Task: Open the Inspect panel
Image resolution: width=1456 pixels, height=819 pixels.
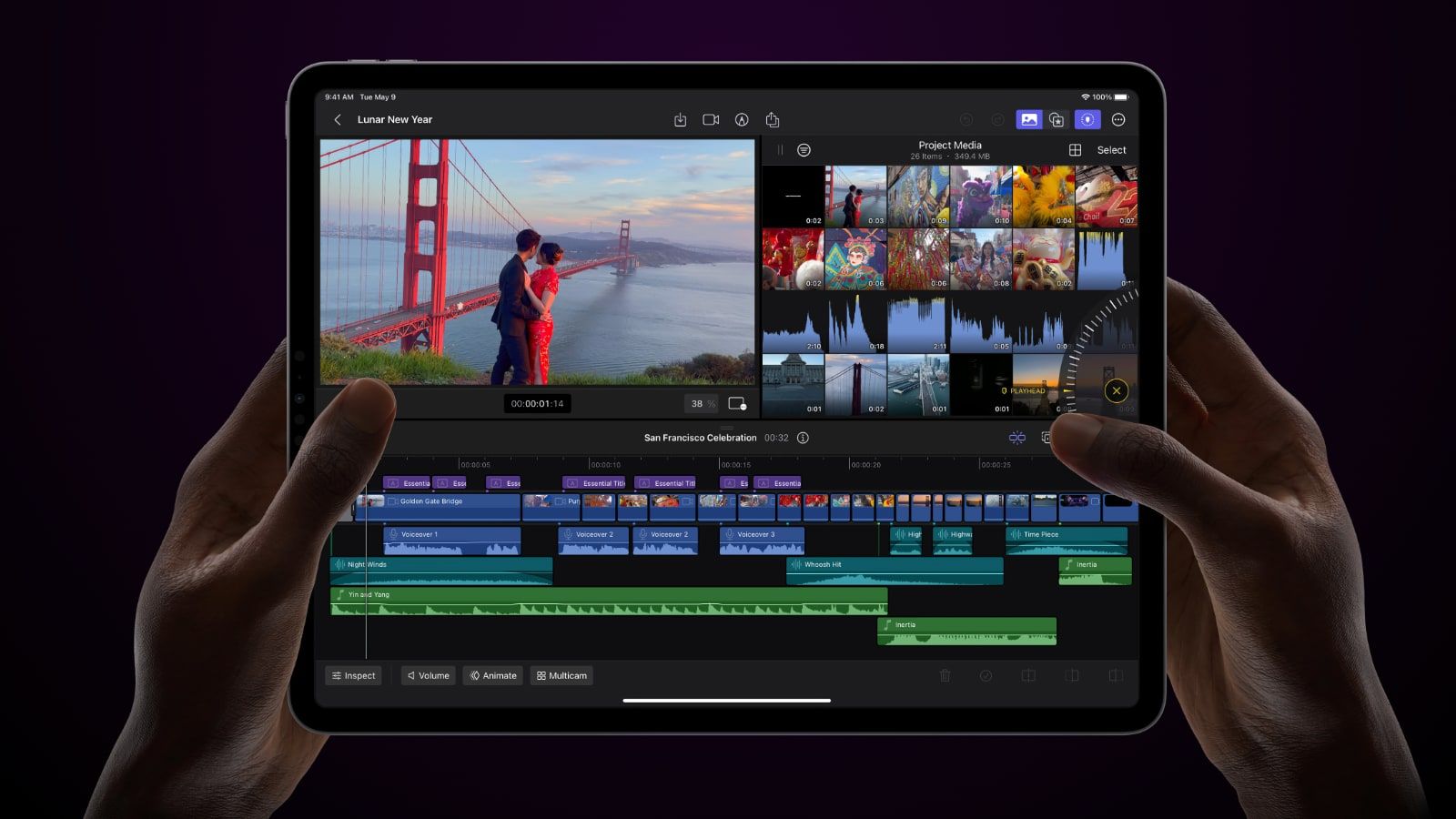Action: [354, 675]
